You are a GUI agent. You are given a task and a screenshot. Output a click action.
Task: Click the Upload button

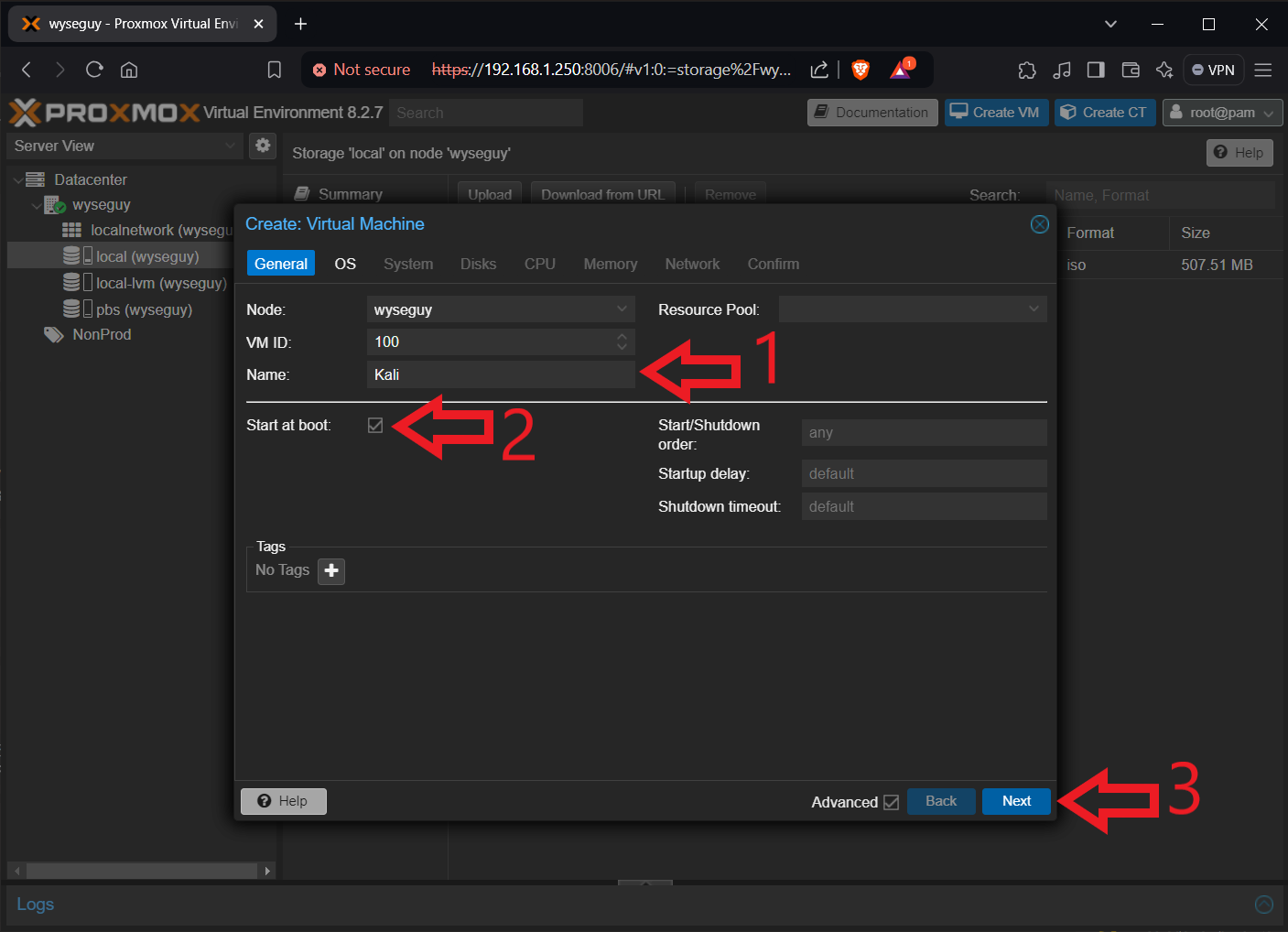coord(490,194)
